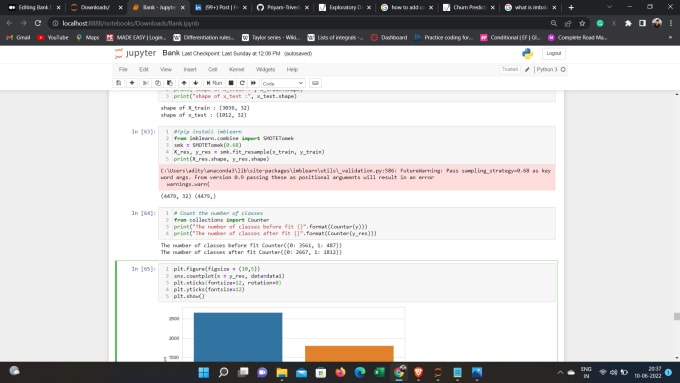Click the orange bar in the countplot
The image size is (680, 383).
[349, 354]
